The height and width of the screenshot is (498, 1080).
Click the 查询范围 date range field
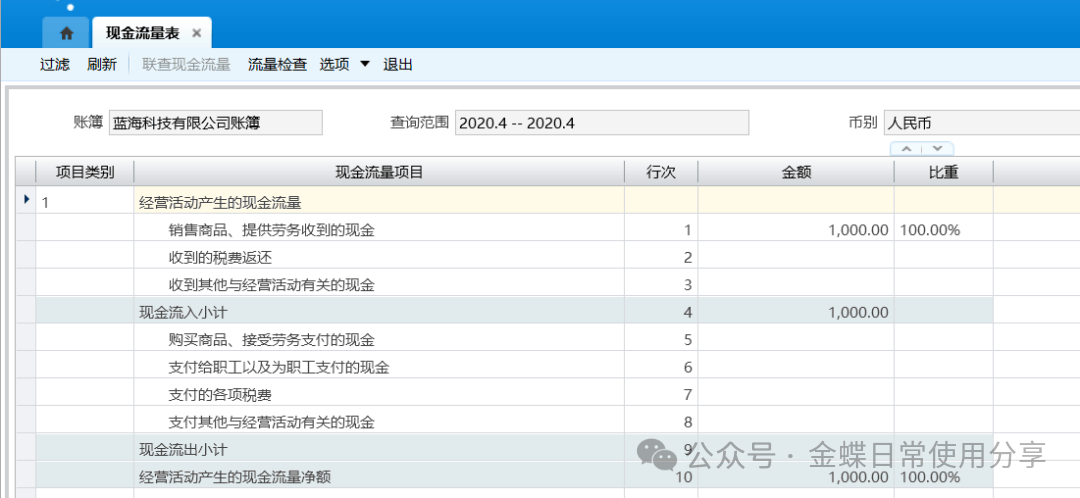[601, 123]
